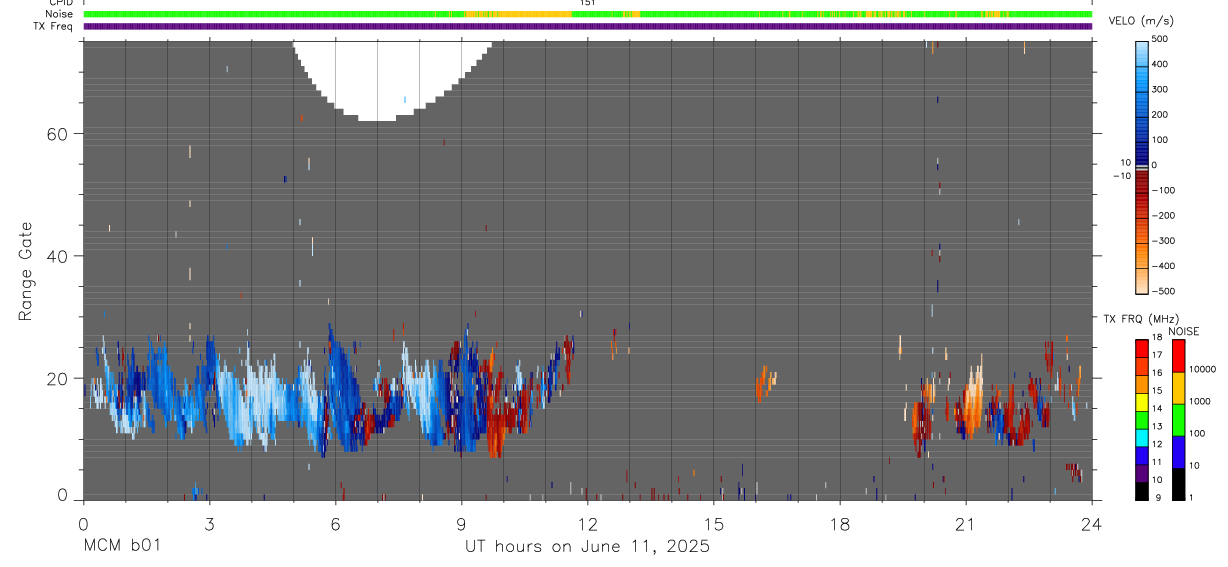The height and width of the screenshot is (567, 1228).
Task: Select the green swatch in NOISE legend
Action: [1179, 420]
